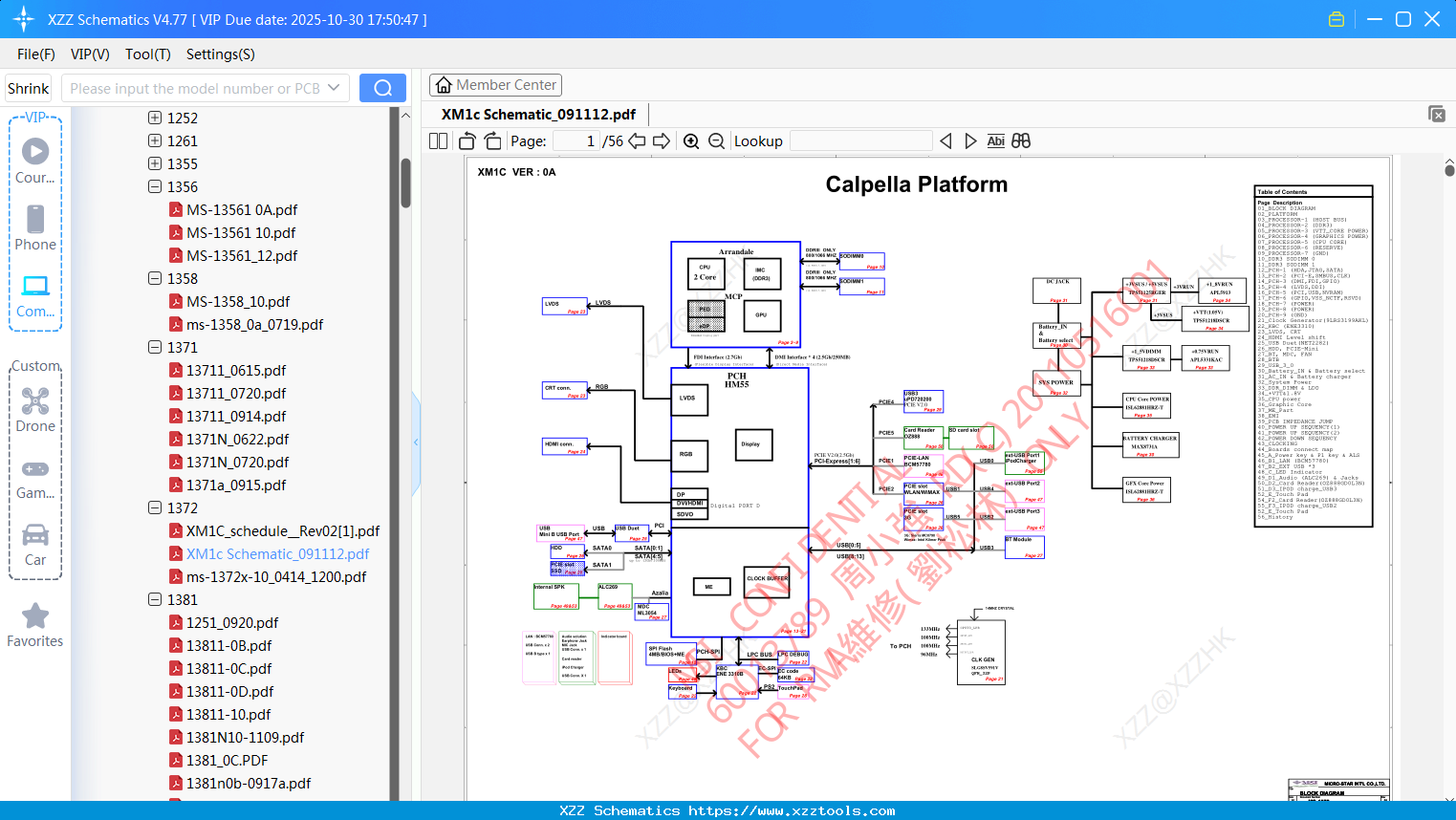Select the Phone category icon
Viewport: 1456px width, 820px height.
(35, 227)
